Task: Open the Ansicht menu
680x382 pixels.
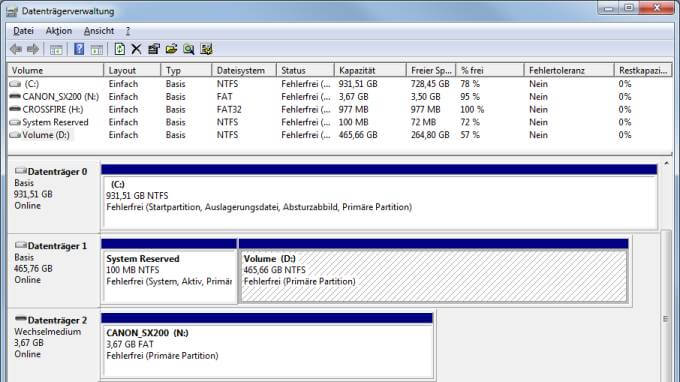Action: (x=99, y=31)
